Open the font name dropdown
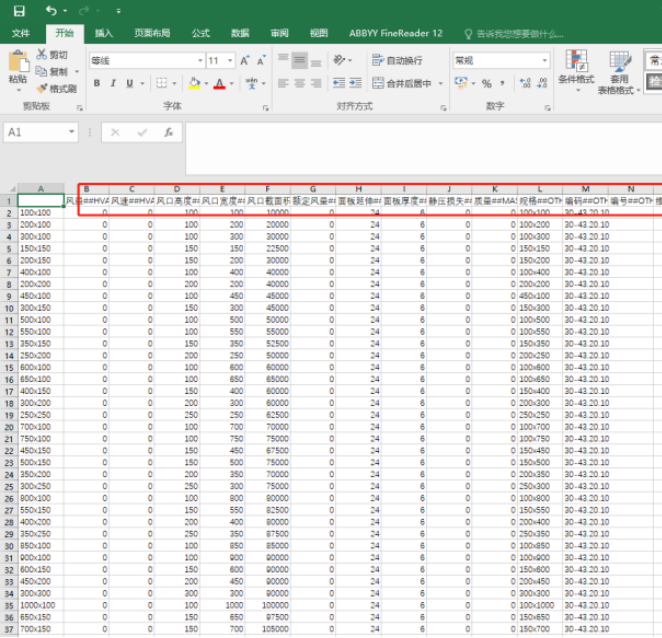 coord(198,61)
